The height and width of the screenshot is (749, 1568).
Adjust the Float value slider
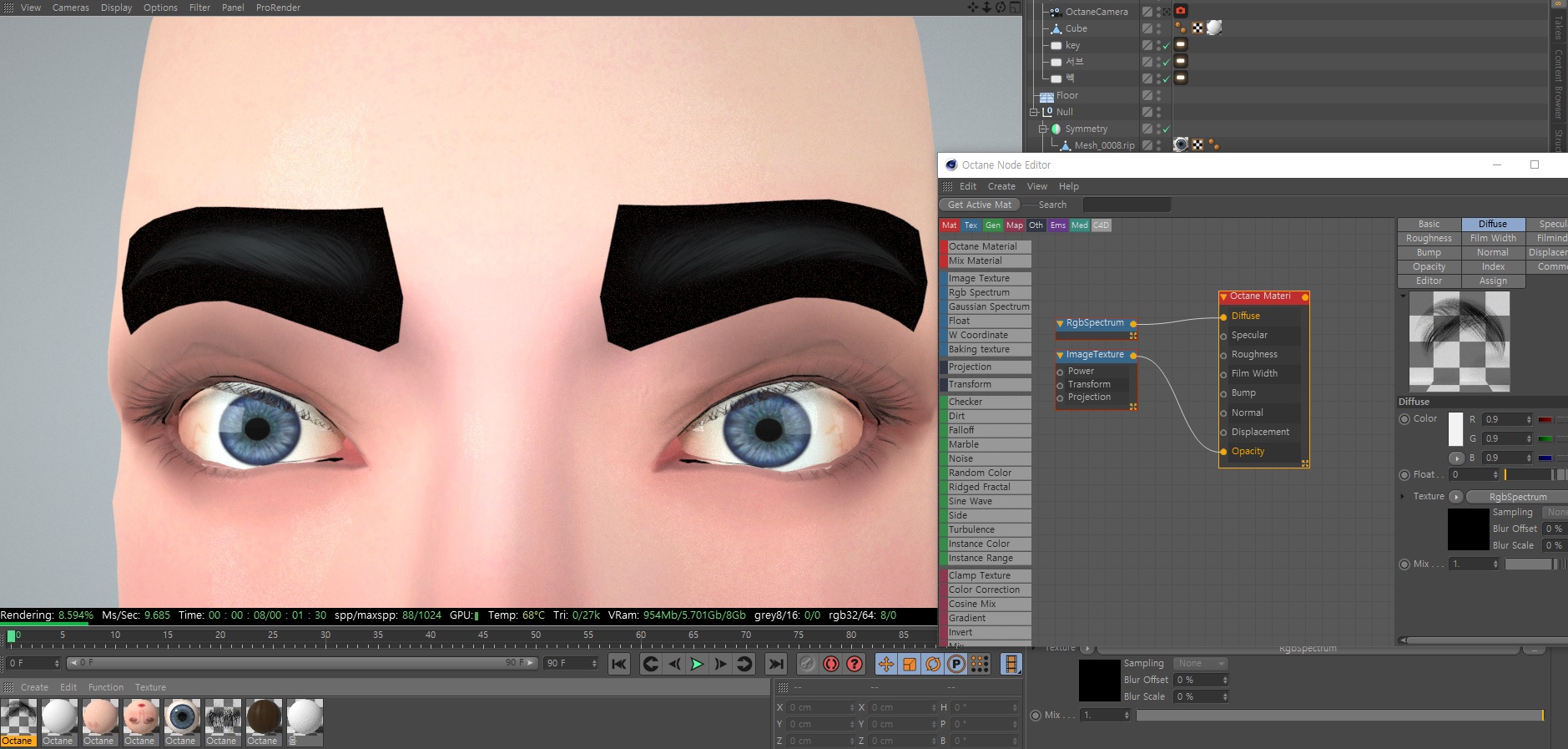1529,474
